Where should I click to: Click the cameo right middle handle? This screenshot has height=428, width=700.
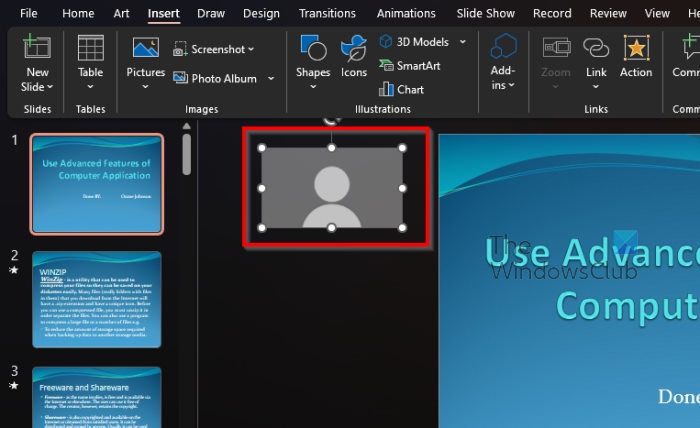point(402,188)
